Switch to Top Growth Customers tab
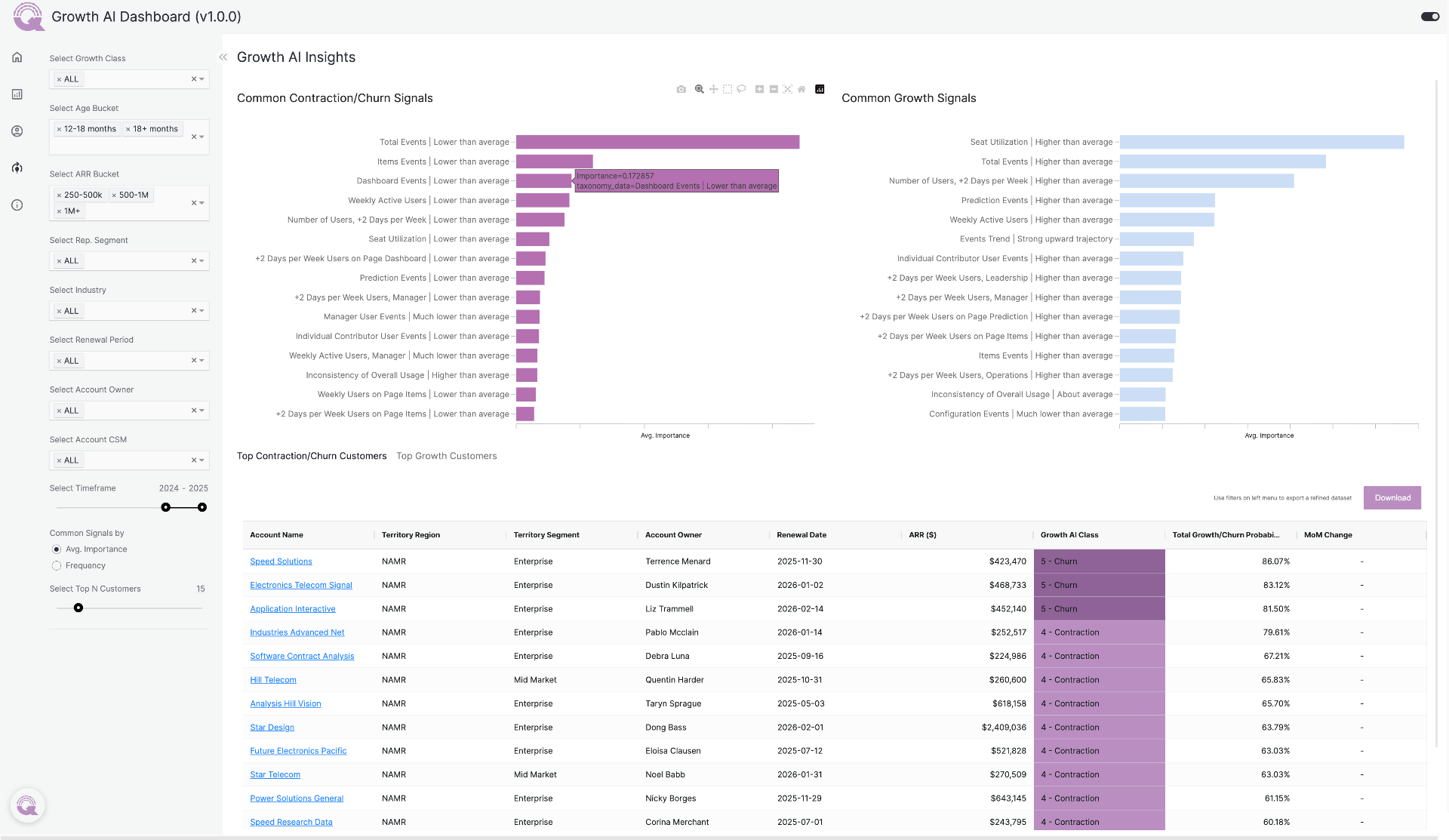Screen dimensions: 1449x840 click(447, 456)
